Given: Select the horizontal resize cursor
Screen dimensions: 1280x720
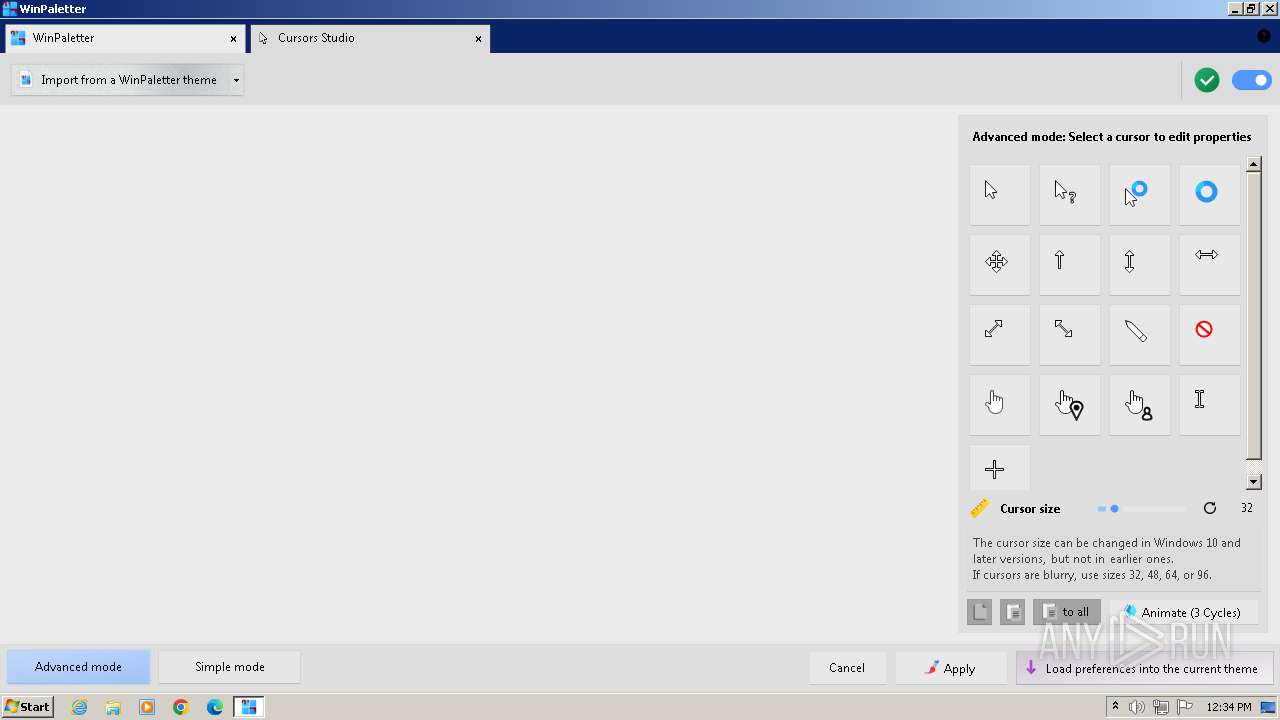Looking at the screenshot, I should point(1209,264).
